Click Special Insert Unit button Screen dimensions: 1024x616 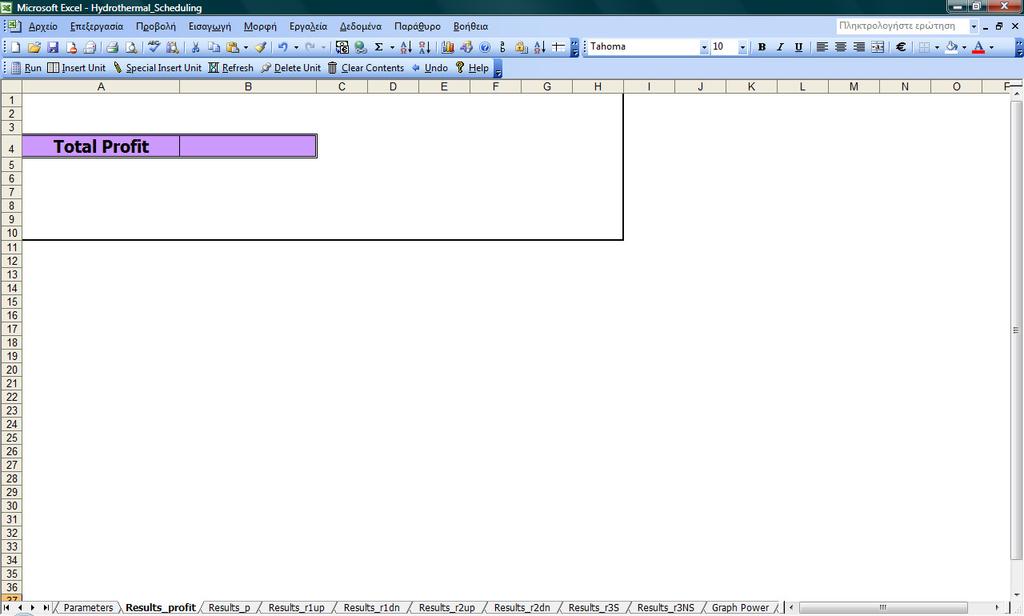(x=157, y=68)
